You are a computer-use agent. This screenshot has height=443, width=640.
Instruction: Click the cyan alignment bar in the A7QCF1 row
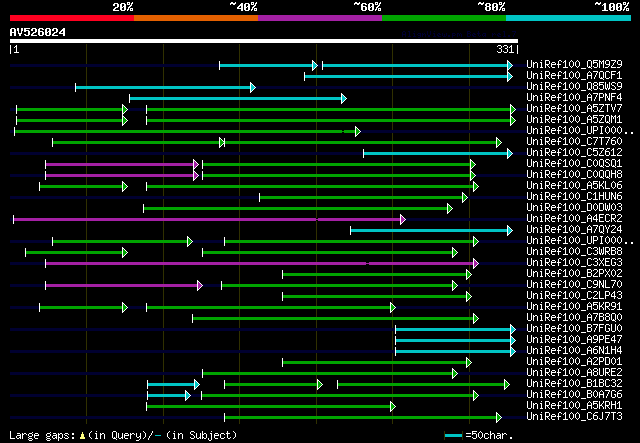pos(408,76)
